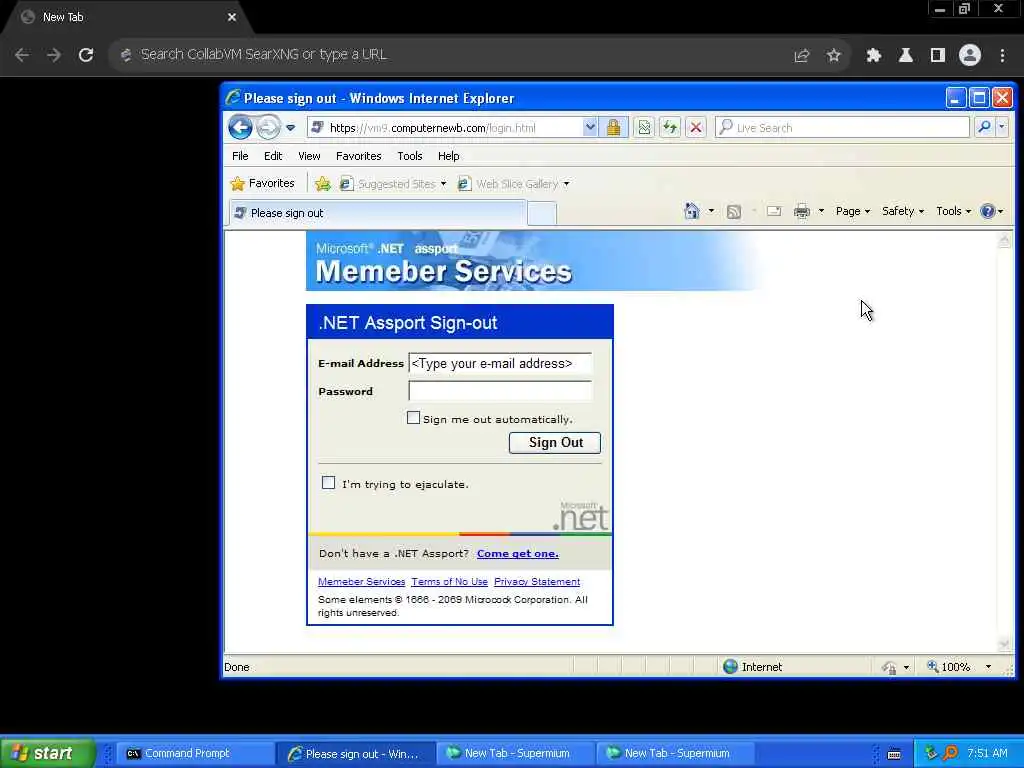
Task: Click outer browser bookmark star icon
Action: pos(833,56)
